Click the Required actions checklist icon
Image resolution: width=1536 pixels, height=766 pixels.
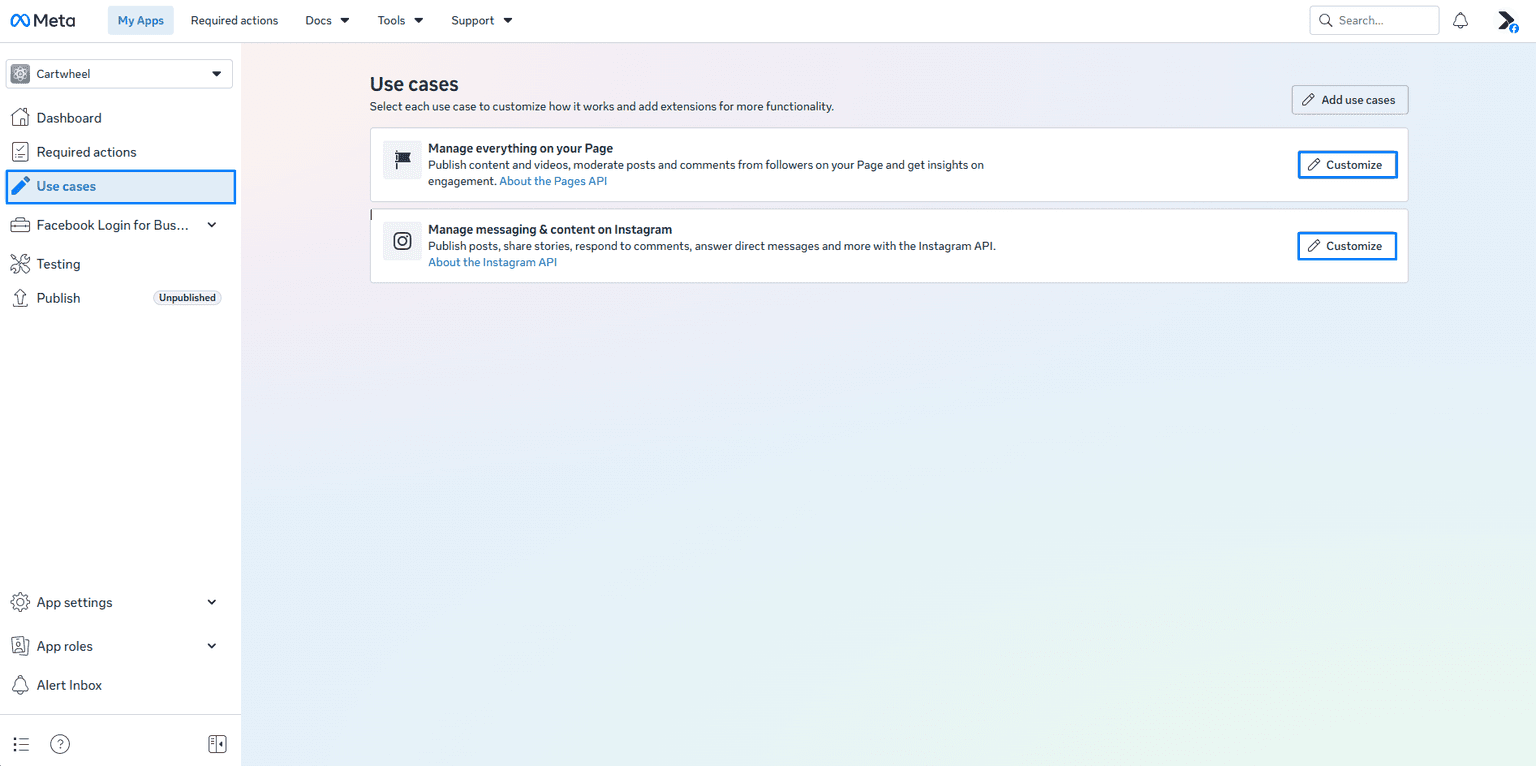[x=19, y=152]
